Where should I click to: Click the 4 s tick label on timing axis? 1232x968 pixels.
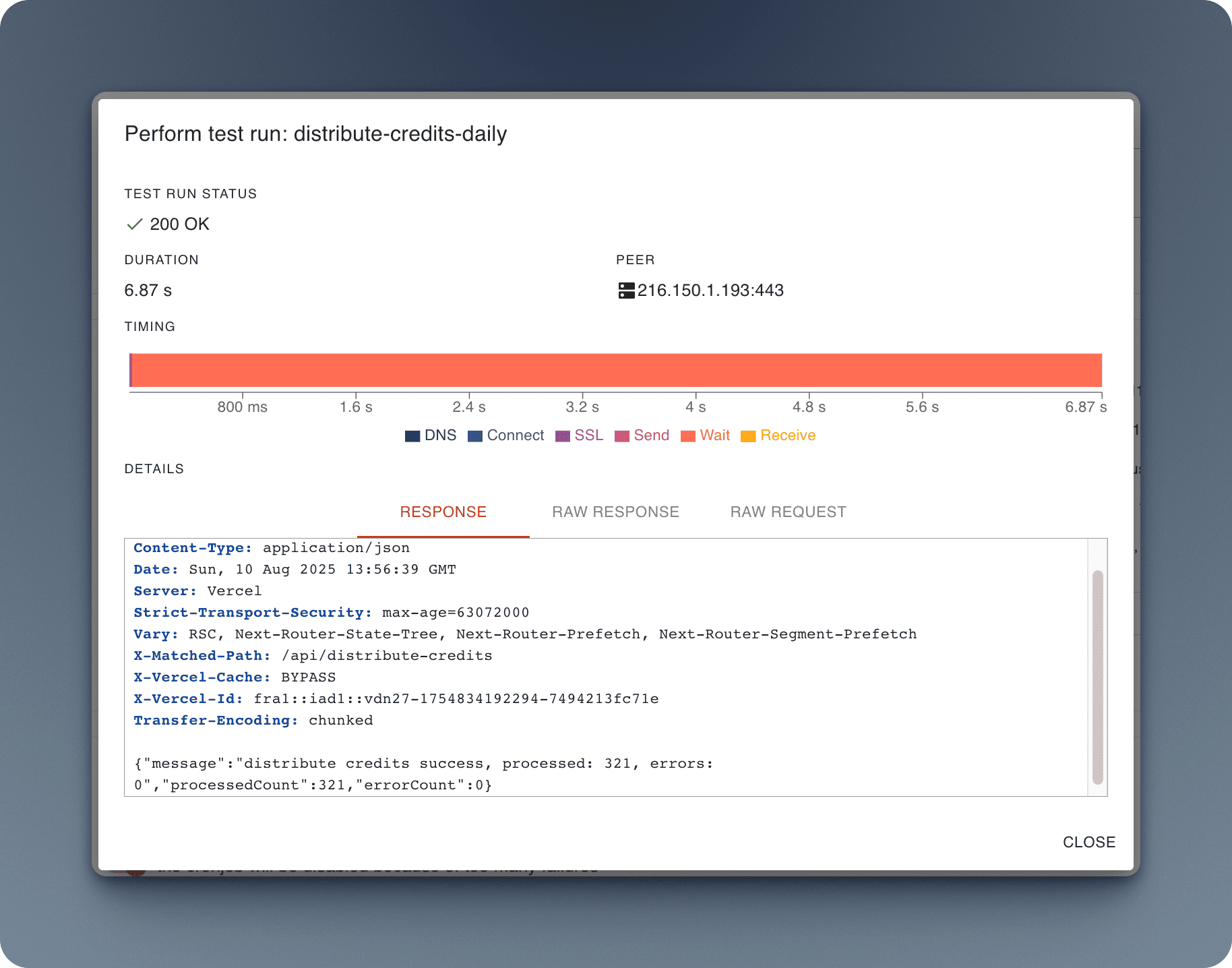pos(696,407)
